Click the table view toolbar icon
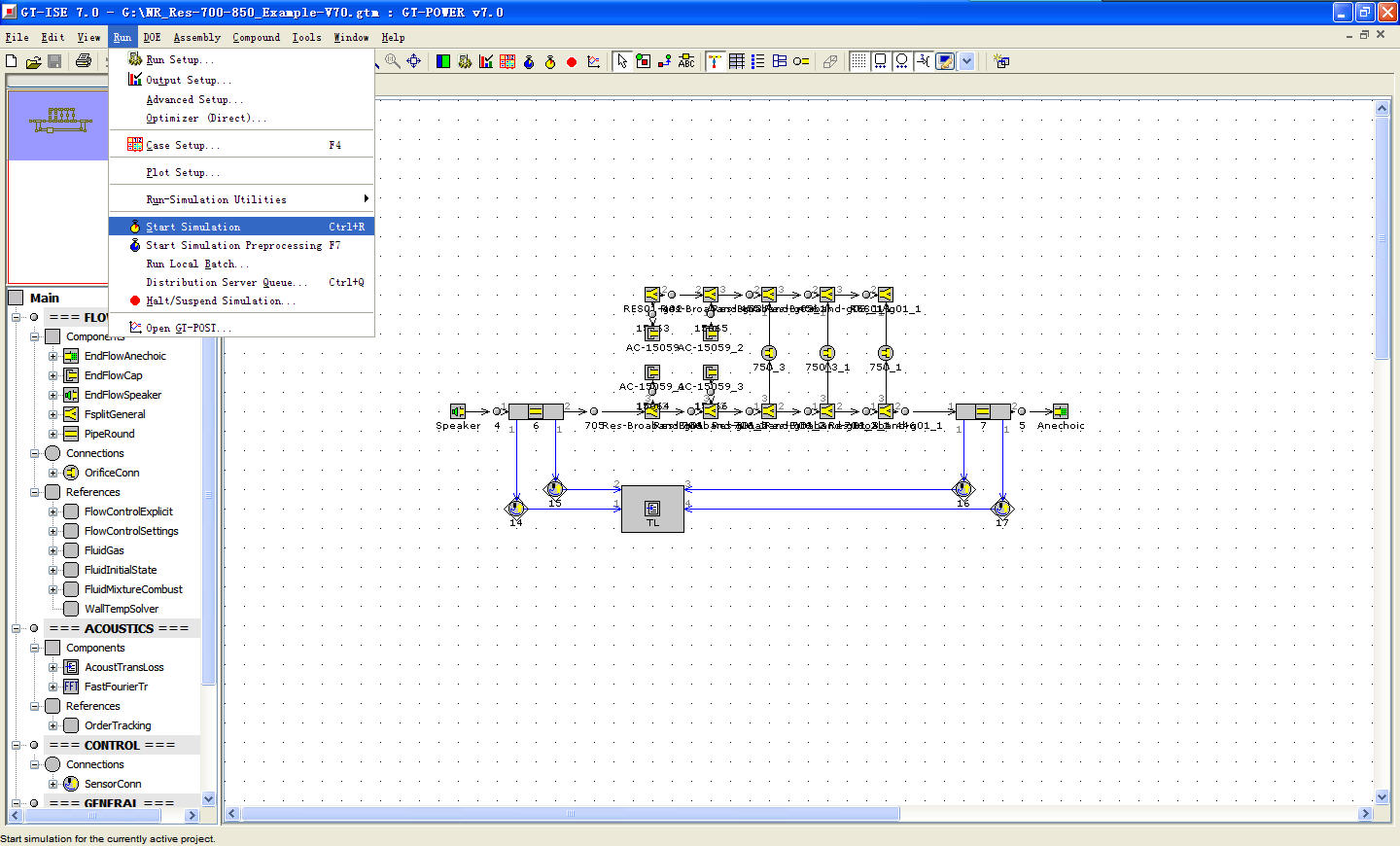 737,61
